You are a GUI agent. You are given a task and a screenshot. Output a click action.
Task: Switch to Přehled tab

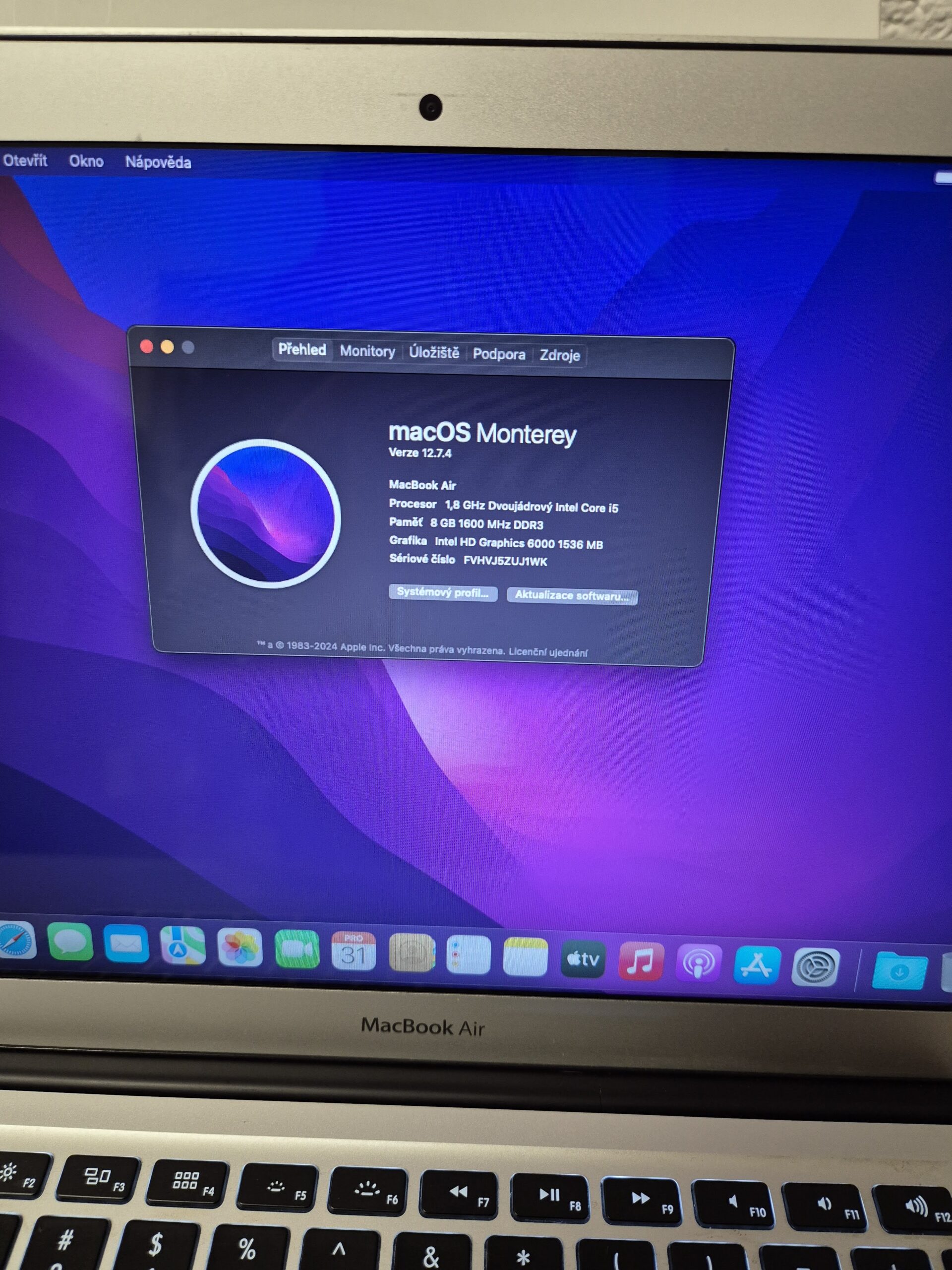tap(302, 349)
